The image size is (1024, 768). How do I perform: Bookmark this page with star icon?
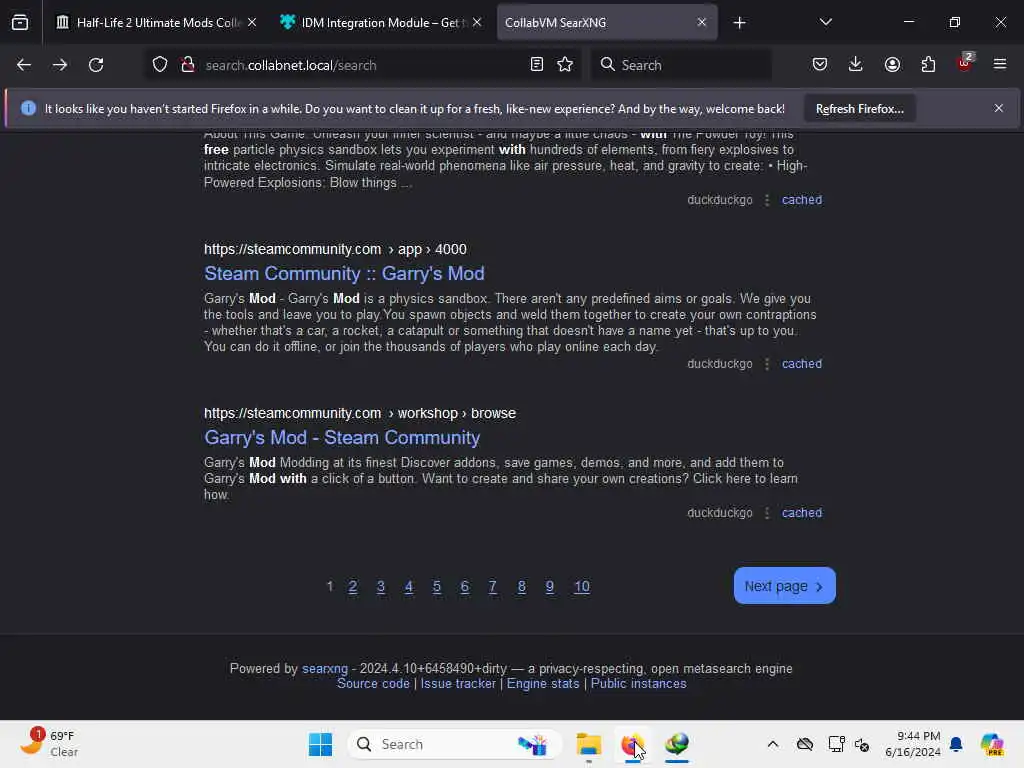pos(566,65)
